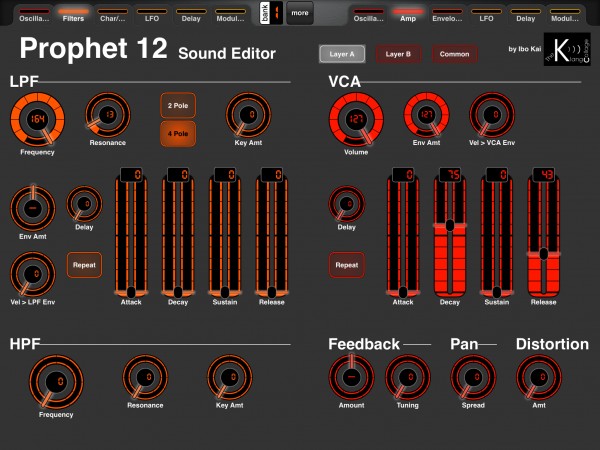Viewport: 600px width, 450px height.
Task: Toggle the LPF envelope Repeat button
Action: 84,265
